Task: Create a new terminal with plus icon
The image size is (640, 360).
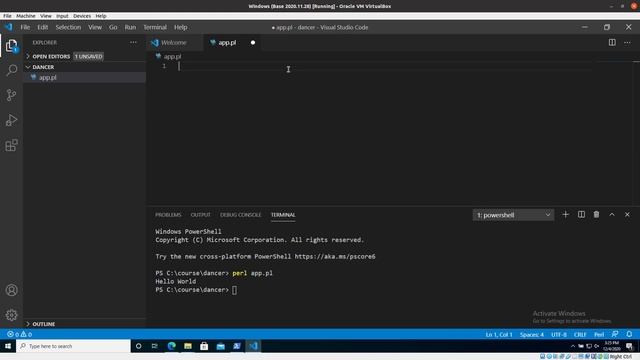Action: pyautogui.click(x=565, y=215)
